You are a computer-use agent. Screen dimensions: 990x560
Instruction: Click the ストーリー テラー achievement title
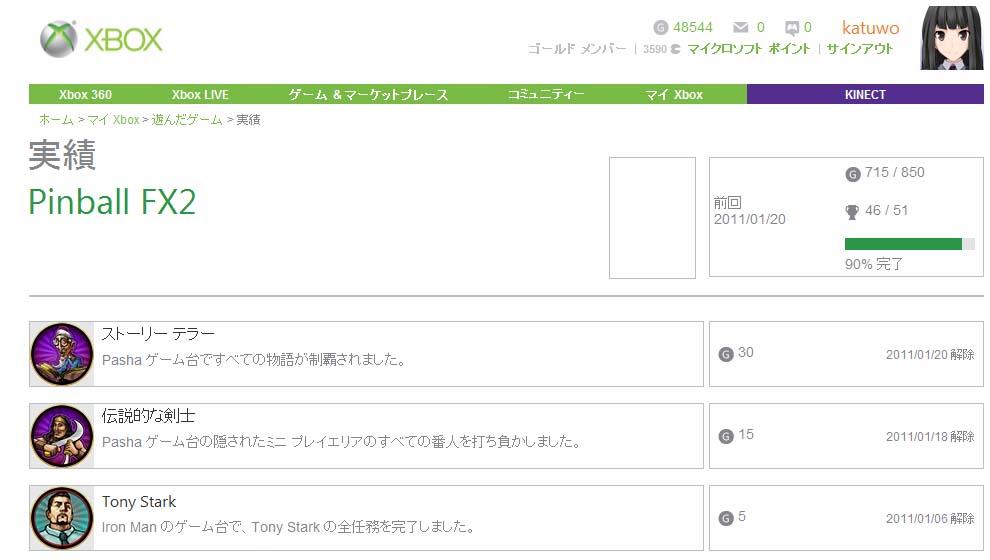tap(158, 333)
